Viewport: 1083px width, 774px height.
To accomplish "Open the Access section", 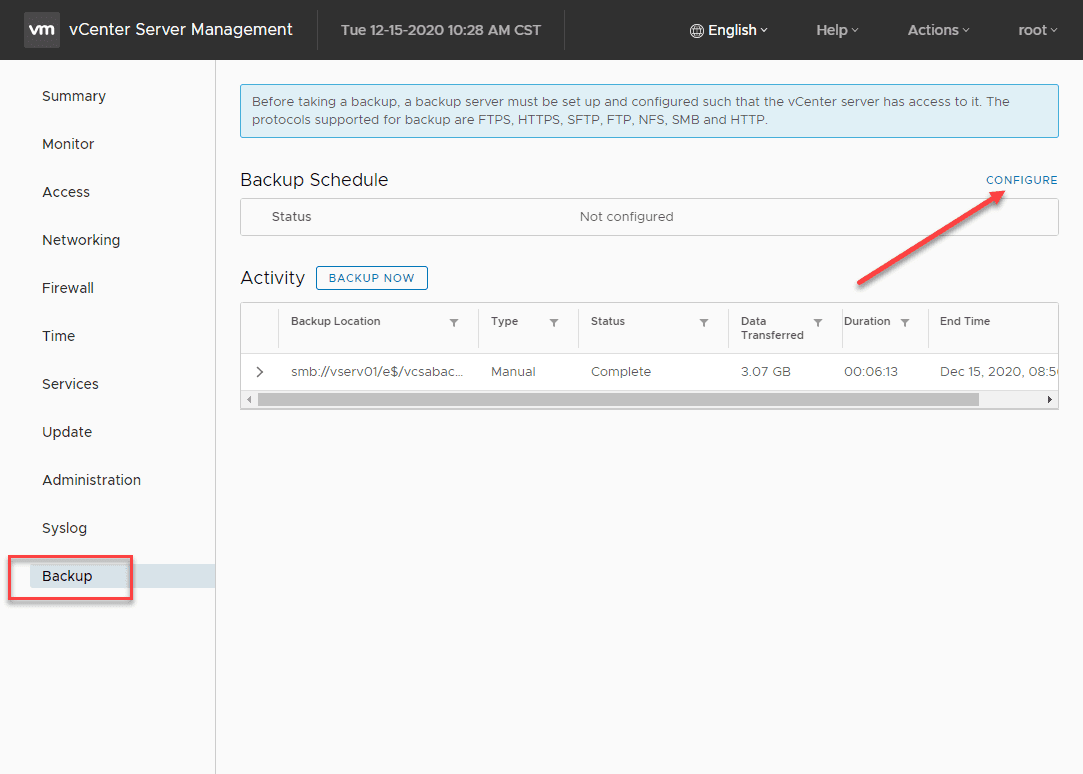I will tap(66, 192).
